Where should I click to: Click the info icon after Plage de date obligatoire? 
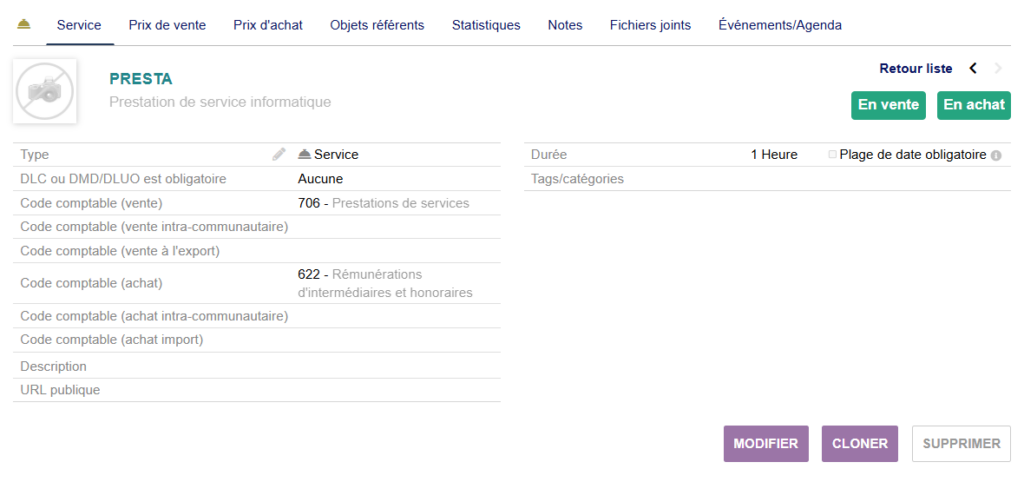(x=996, y=155)
